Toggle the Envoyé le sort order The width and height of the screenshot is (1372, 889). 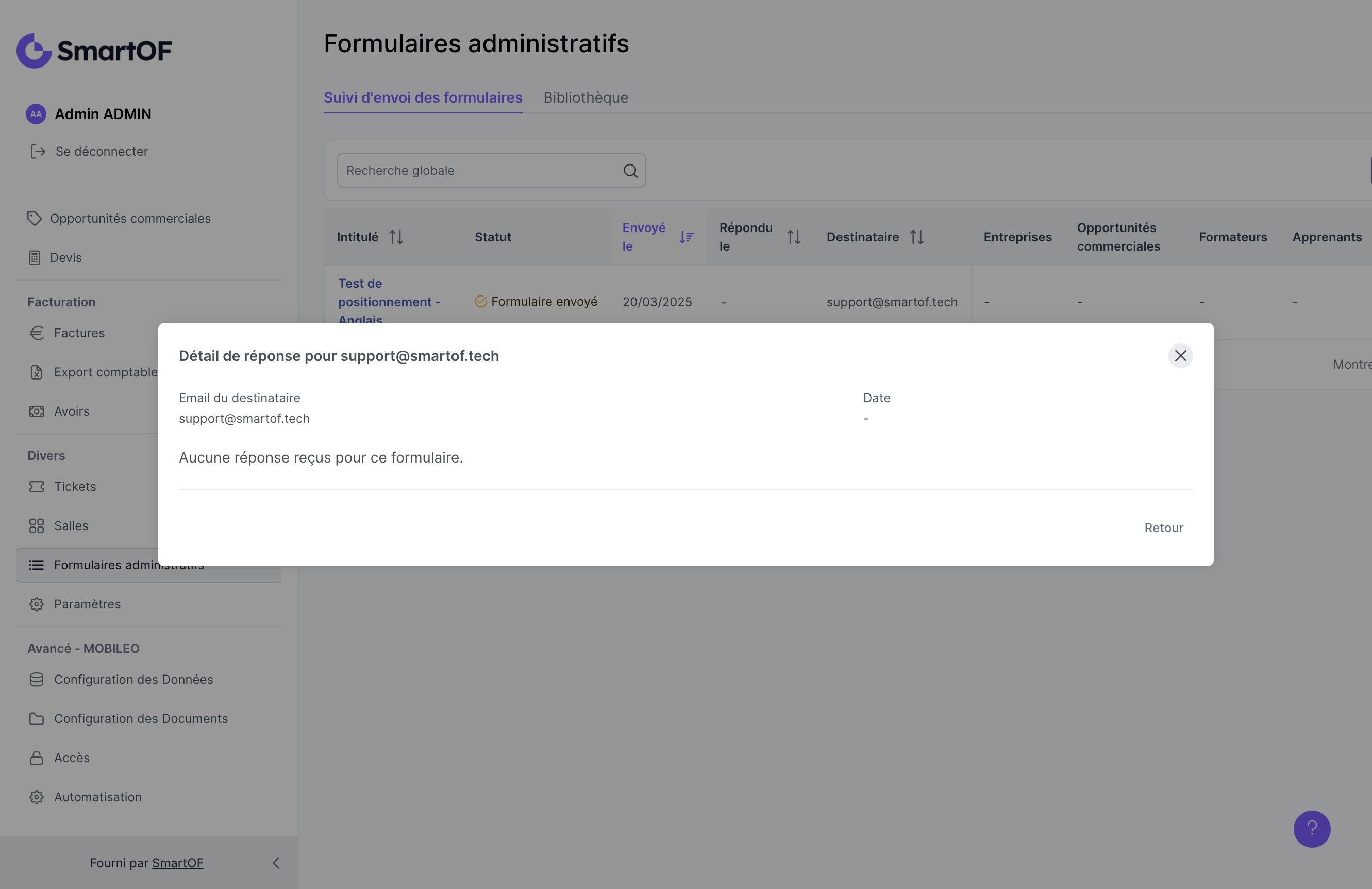(686, 237)
